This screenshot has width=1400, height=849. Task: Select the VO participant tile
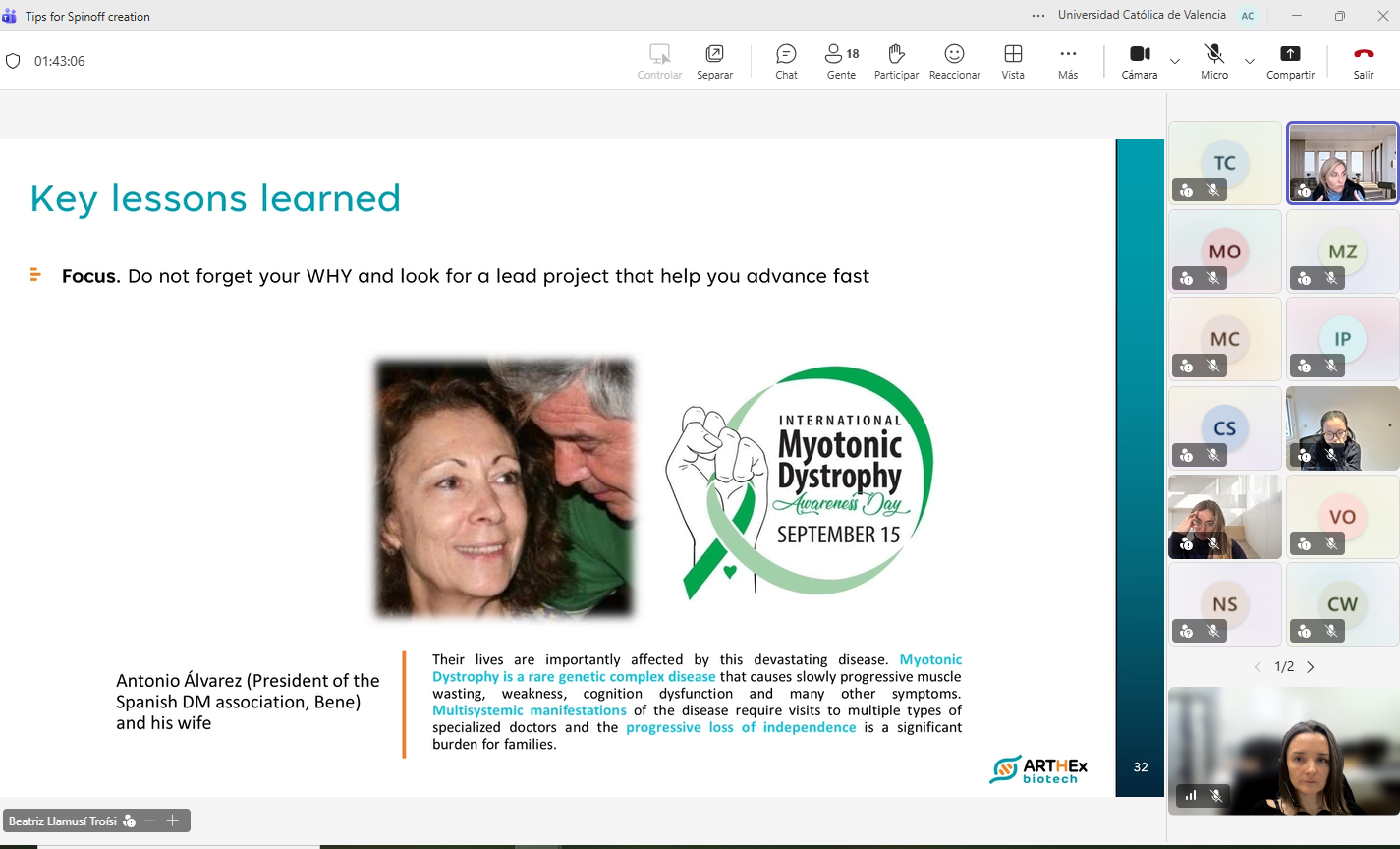[x=1342, y=517]
